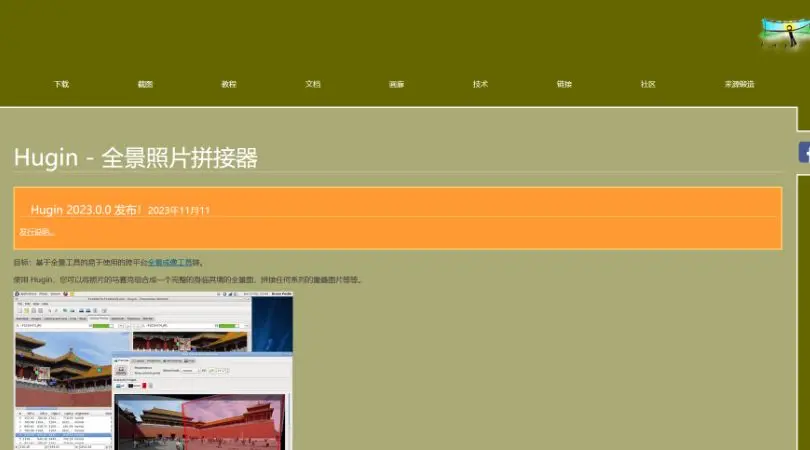Image resolution: width=810 pixels, height=450 pixels.
Task: Open the 教程 (Tutorials) nav item
Action: click(x=229, y=84)
